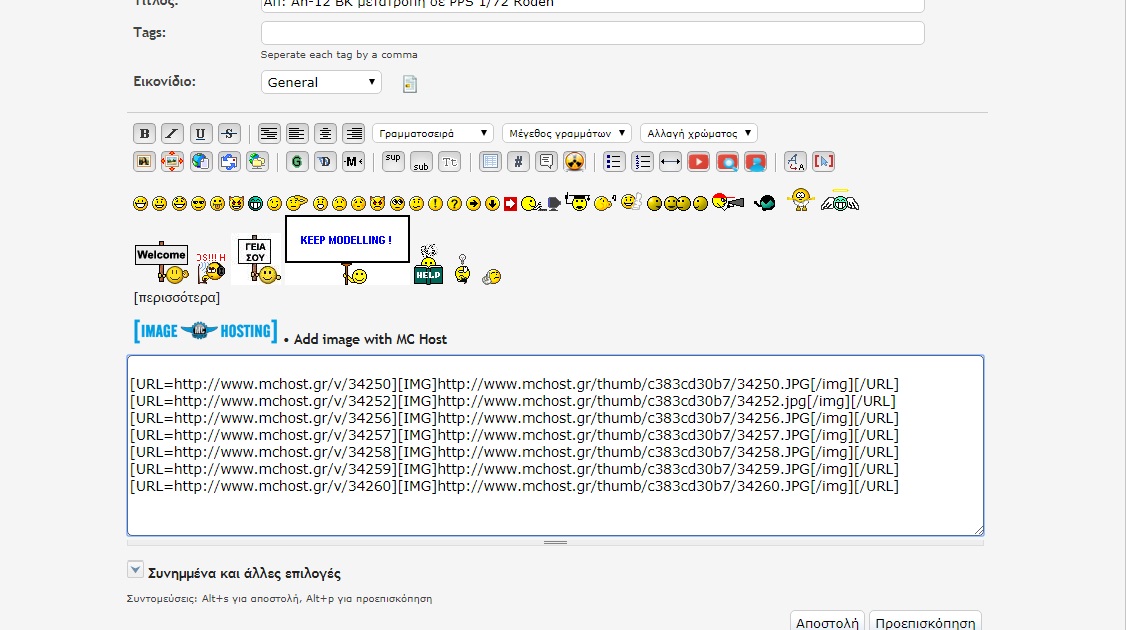Click the line containing 34260.JPG
1126x630 pixels.
pyautogui.click(x=514, y=486)
